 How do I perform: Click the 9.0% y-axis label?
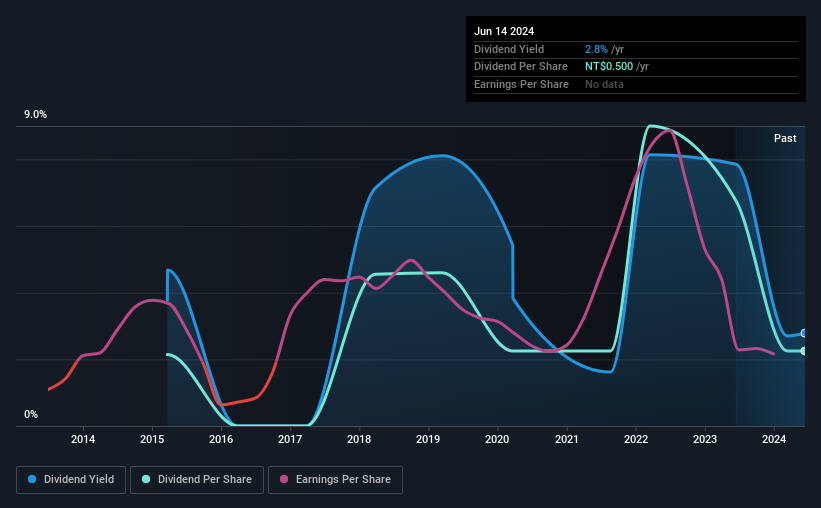coord(35,115)
